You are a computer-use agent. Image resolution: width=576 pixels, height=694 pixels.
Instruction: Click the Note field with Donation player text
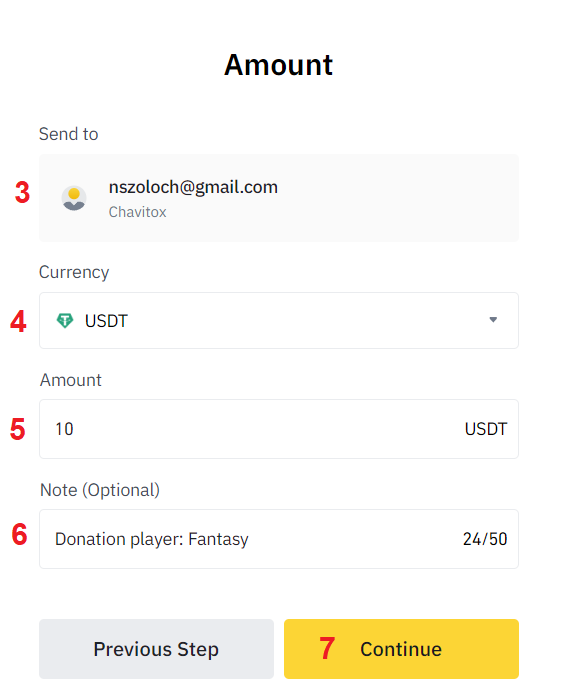click(278, 539)
